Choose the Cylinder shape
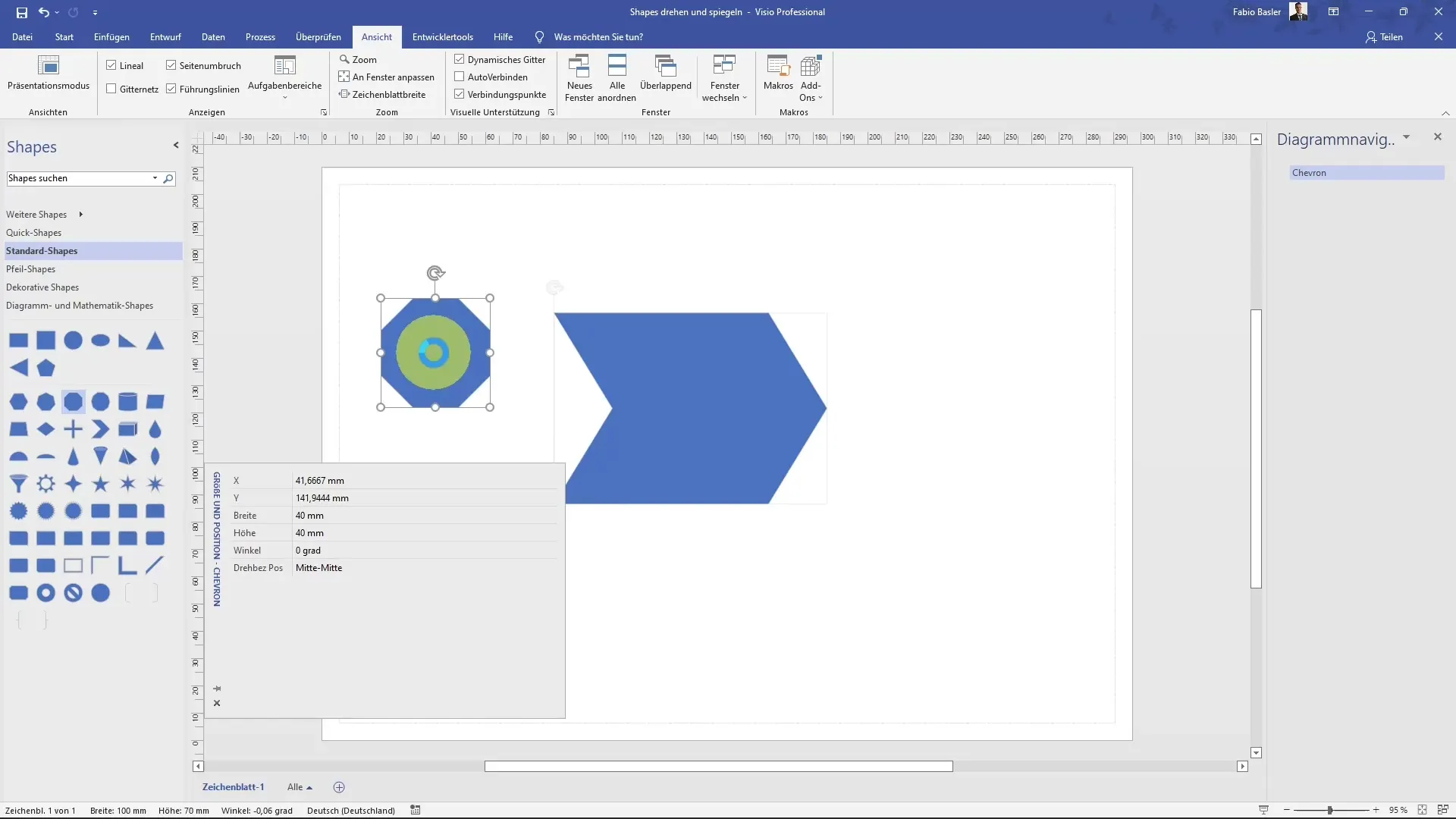This screenshot has width=1456, height=819. 127,401
